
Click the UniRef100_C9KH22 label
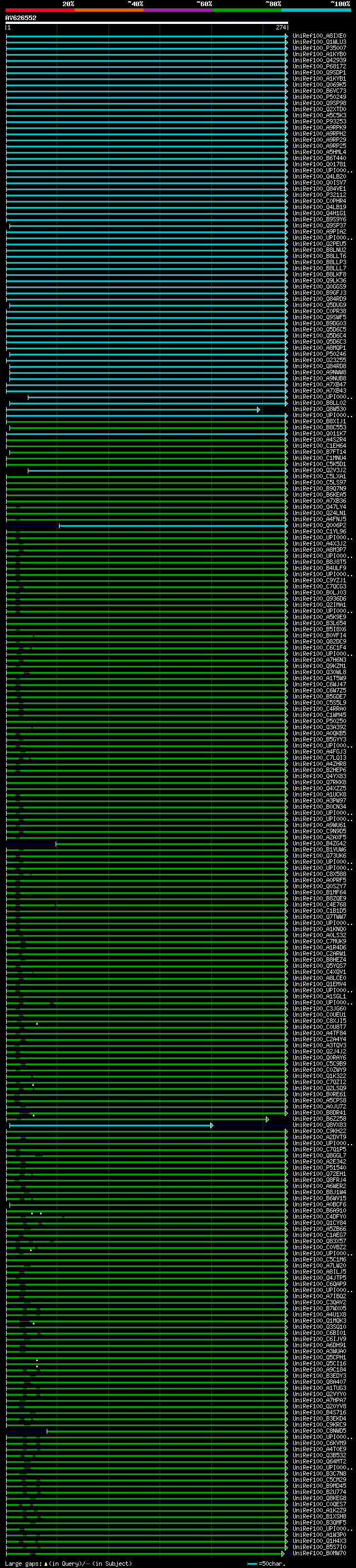319,1131
